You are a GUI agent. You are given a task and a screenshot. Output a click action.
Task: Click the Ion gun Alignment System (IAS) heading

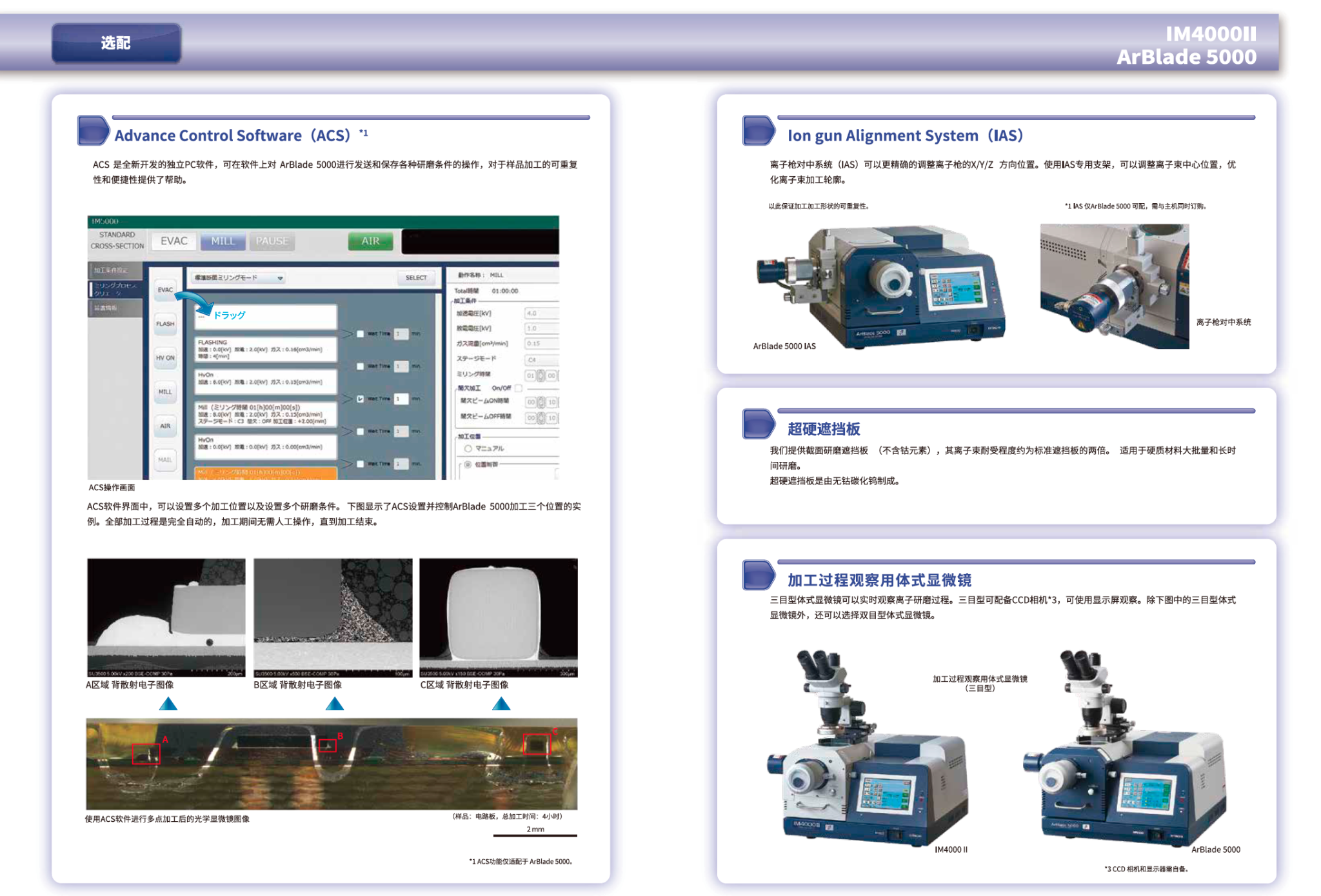905,135
